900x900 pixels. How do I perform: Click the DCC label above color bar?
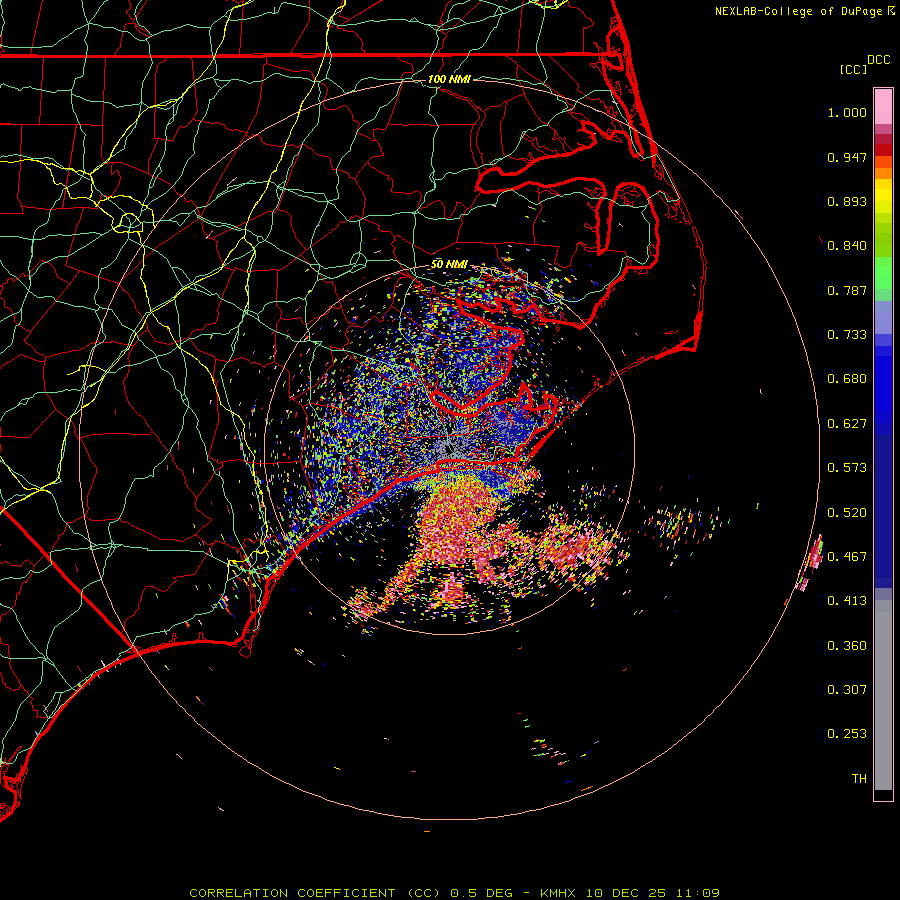tap(878, 60)
